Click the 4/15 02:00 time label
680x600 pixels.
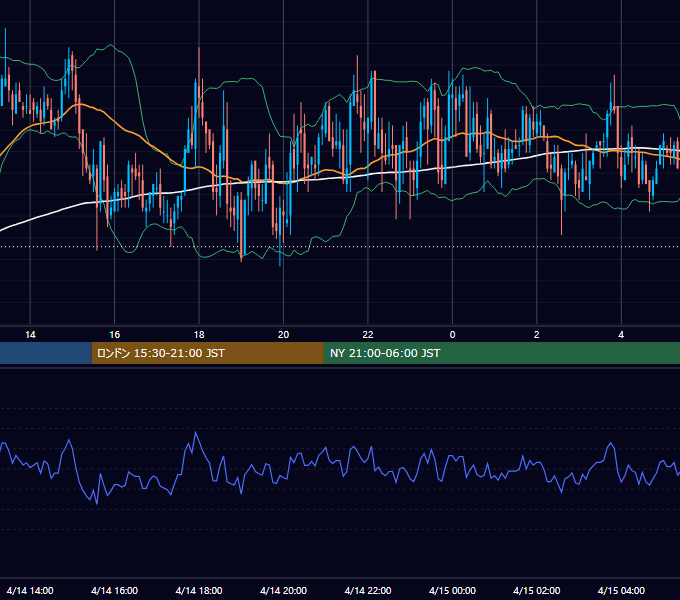pyautogui.click(x=536, y=590)
